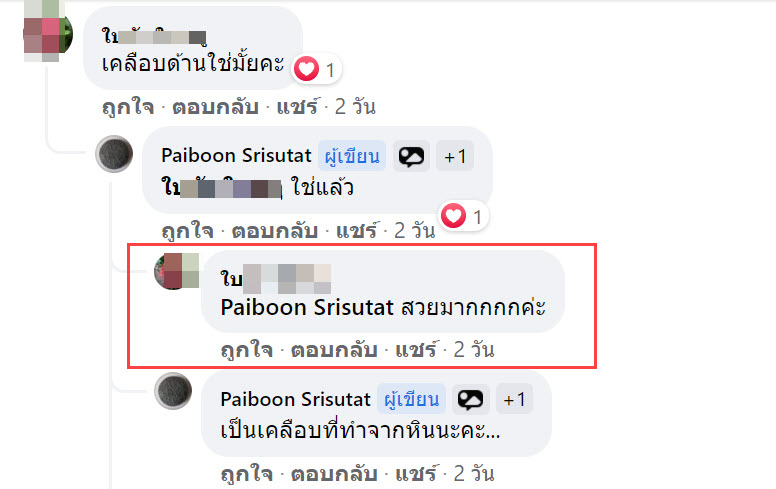
Task: Open Paiboon Srisutat's gray avatar on the ใช่แล้ว reply
Action: (x=114, y=153)
